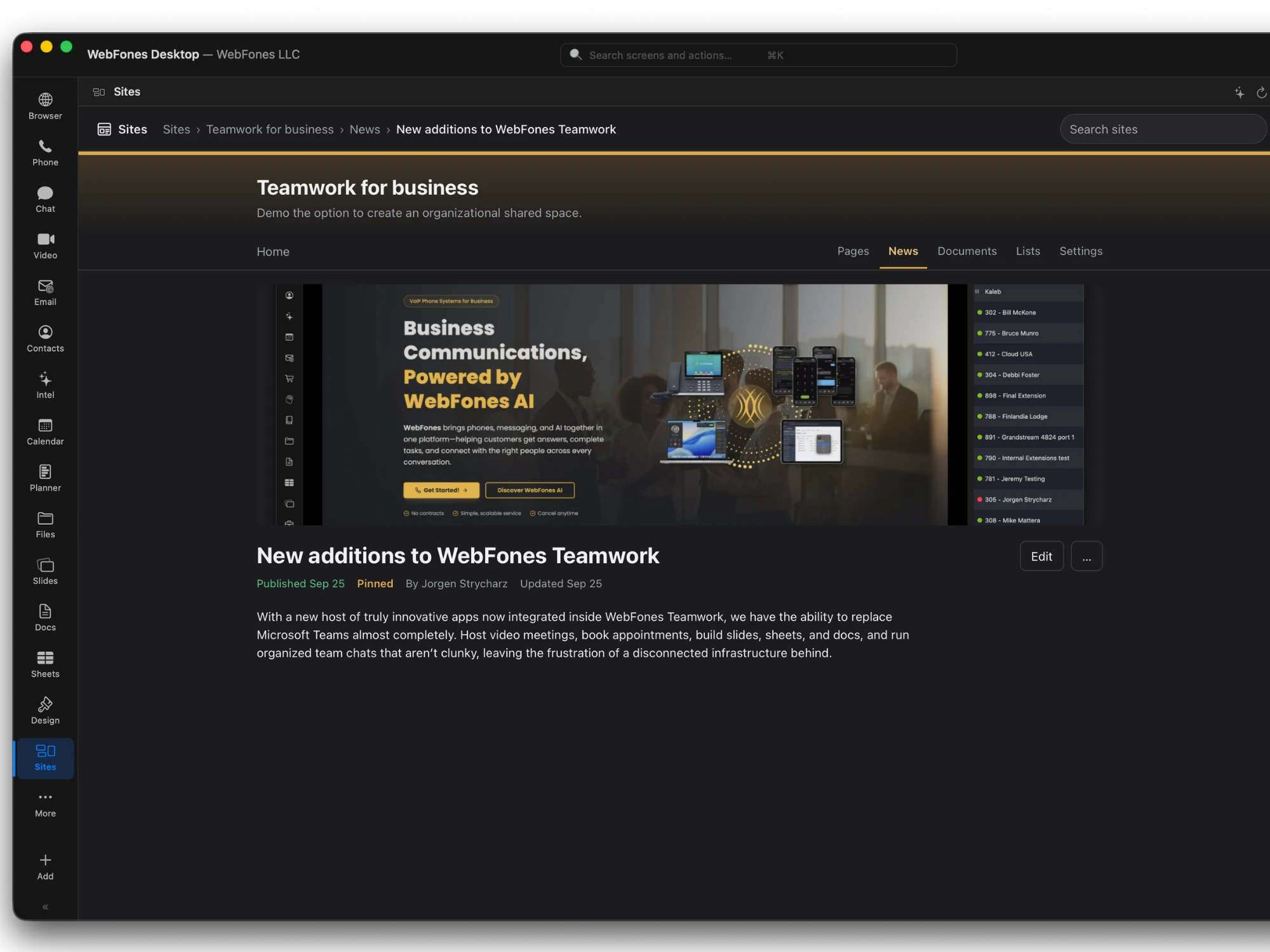Open the Phone app
The image size is (1270, 952).
point(45,153)
